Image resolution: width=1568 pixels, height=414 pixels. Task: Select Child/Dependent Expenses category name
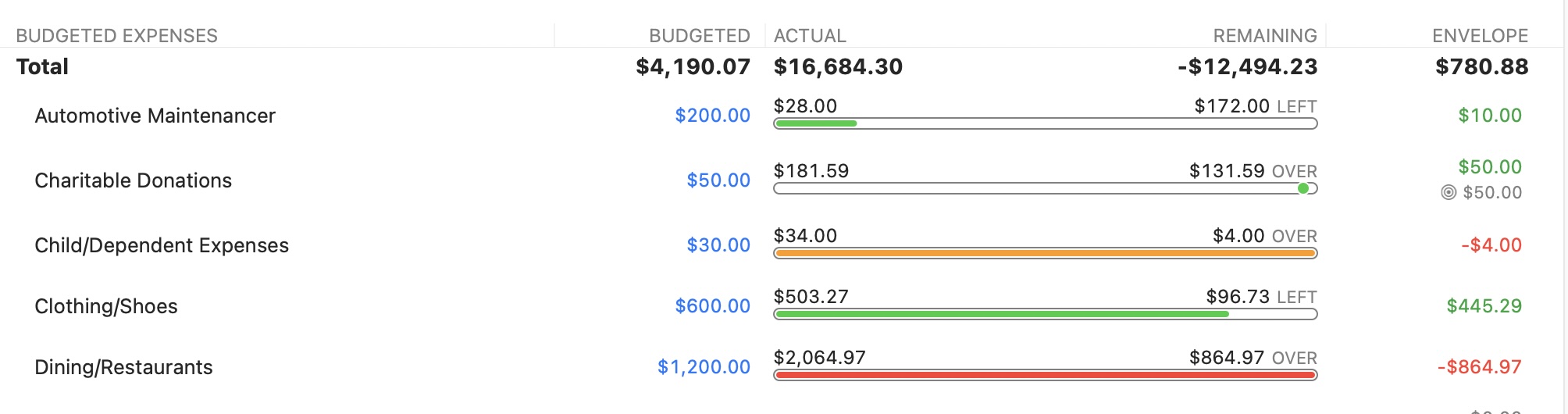(x=162, y=245)
